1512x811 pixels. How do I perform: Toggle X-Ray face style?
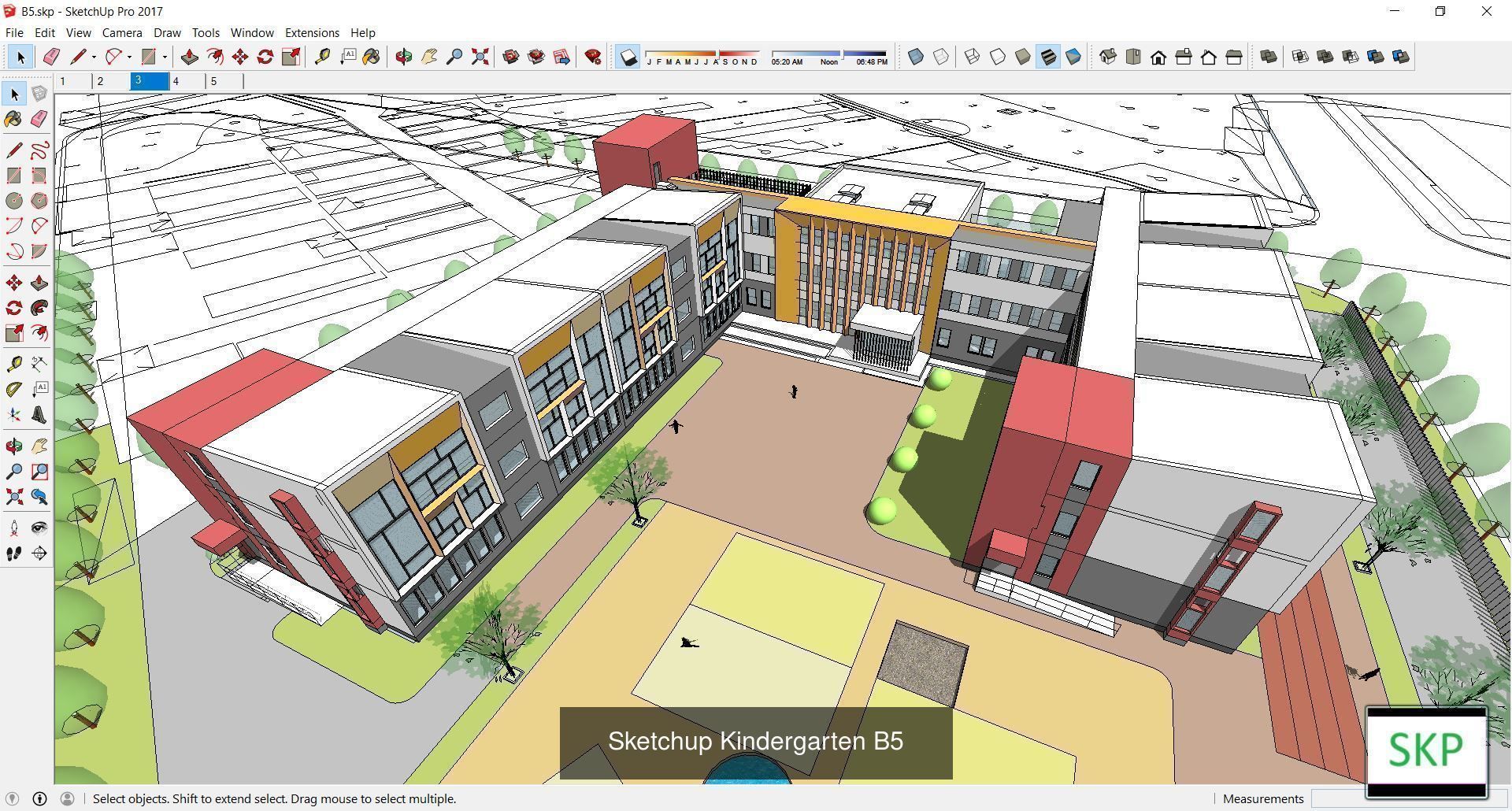916,57
